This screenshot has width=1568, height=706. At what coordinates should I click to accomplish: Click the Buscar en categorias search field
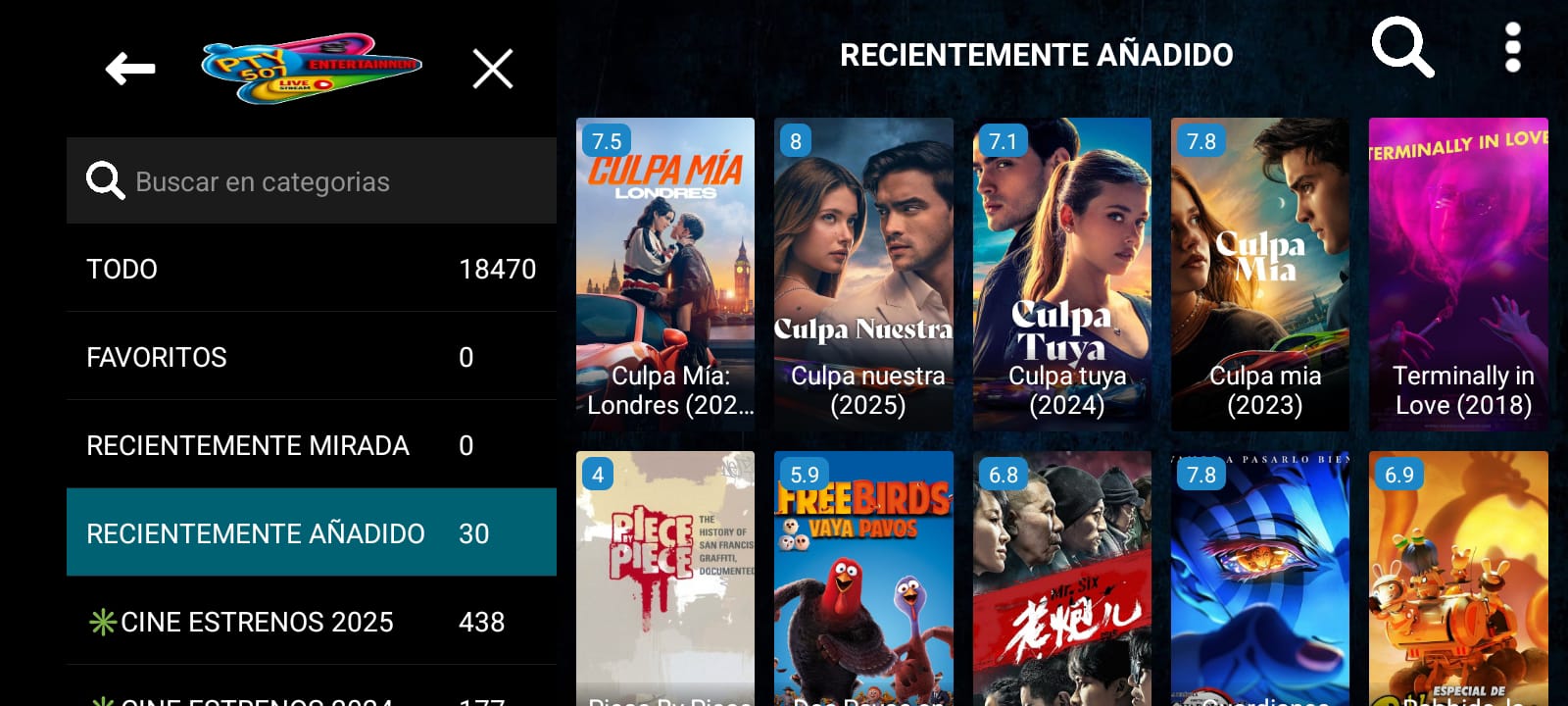point(312,180)
